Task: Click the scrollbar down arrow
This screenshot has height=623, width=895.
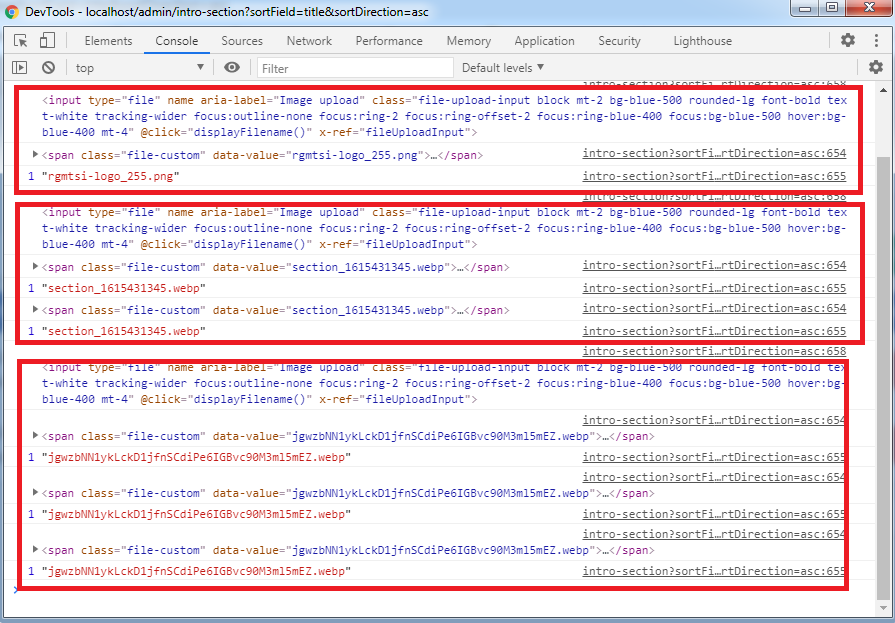Action: (x=883, y=606)
